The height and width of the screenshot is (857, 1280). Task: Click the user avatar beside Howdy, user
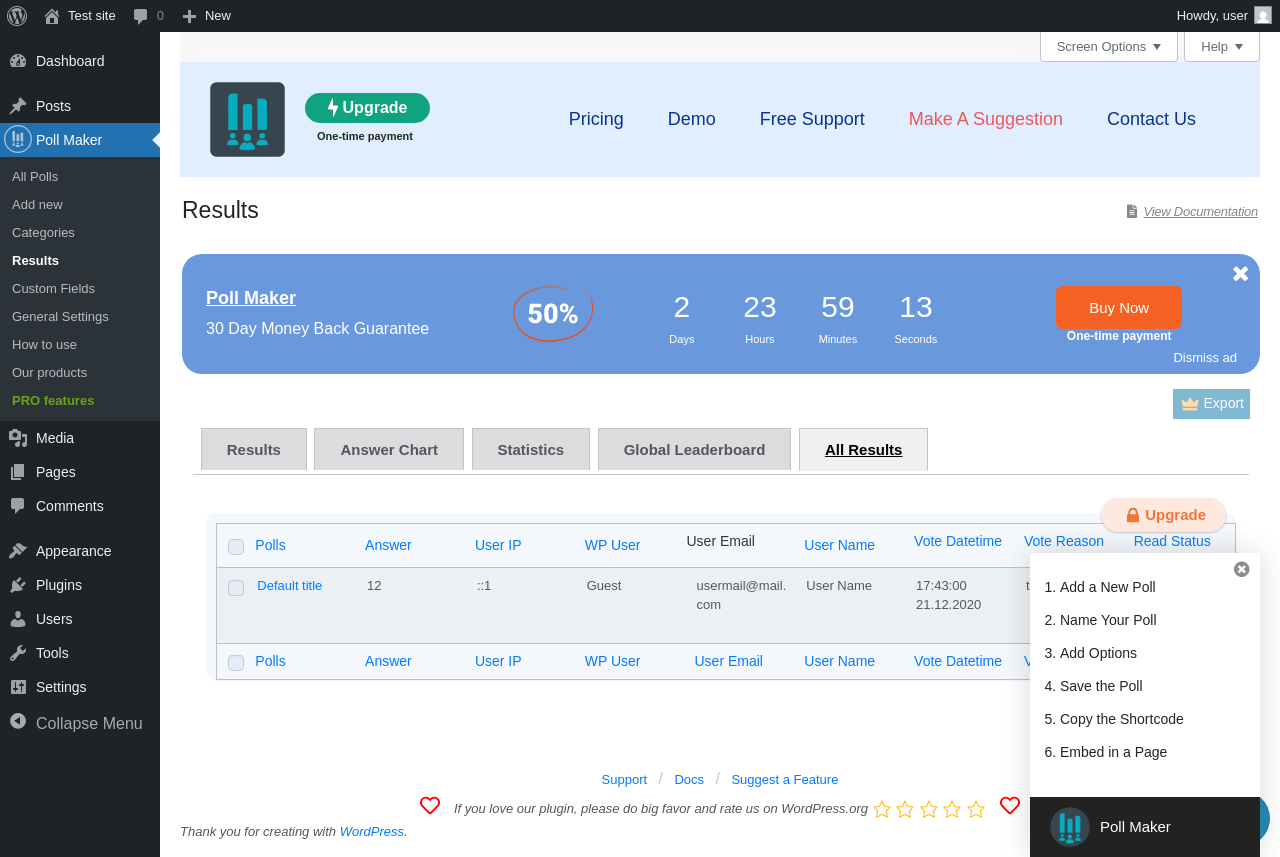coord(1263,15)
